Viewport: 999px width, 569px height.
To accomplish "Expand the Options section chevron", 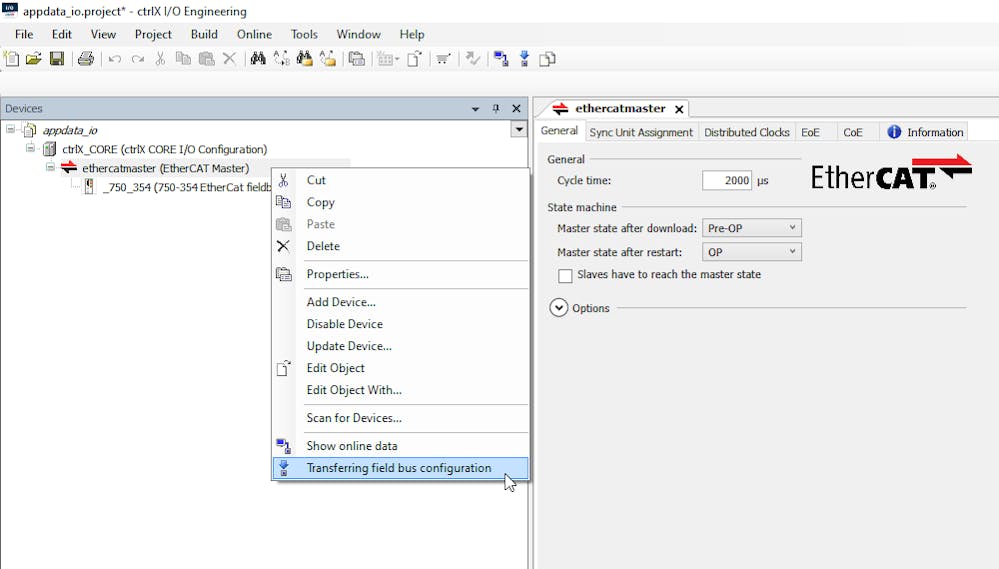I will [559, 308].
